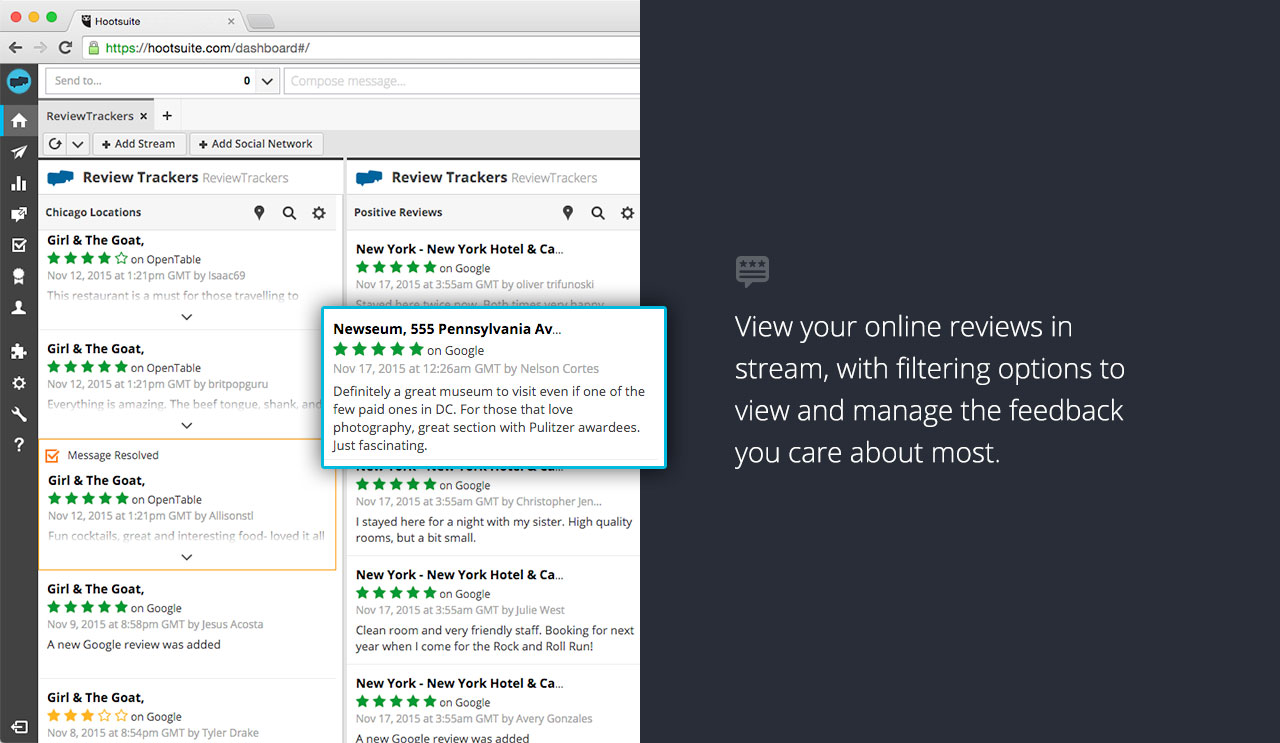Open Analytics bar chart icon

point(18,183)
